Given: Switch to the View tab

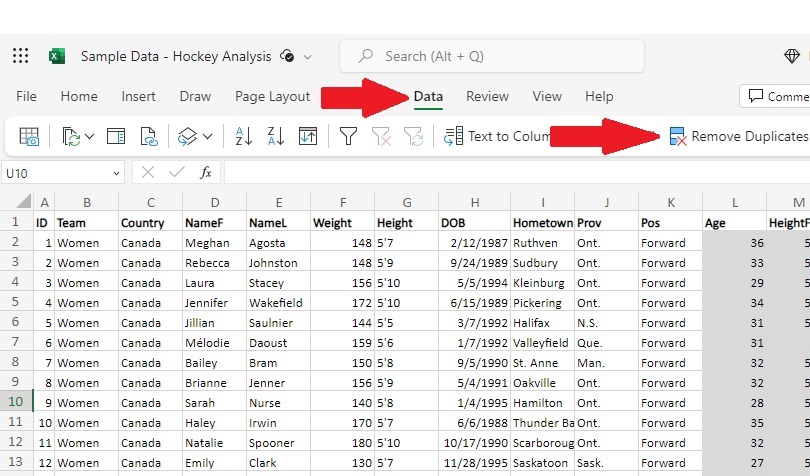Looking at the screenshot, I should click(x=547, y=97).
